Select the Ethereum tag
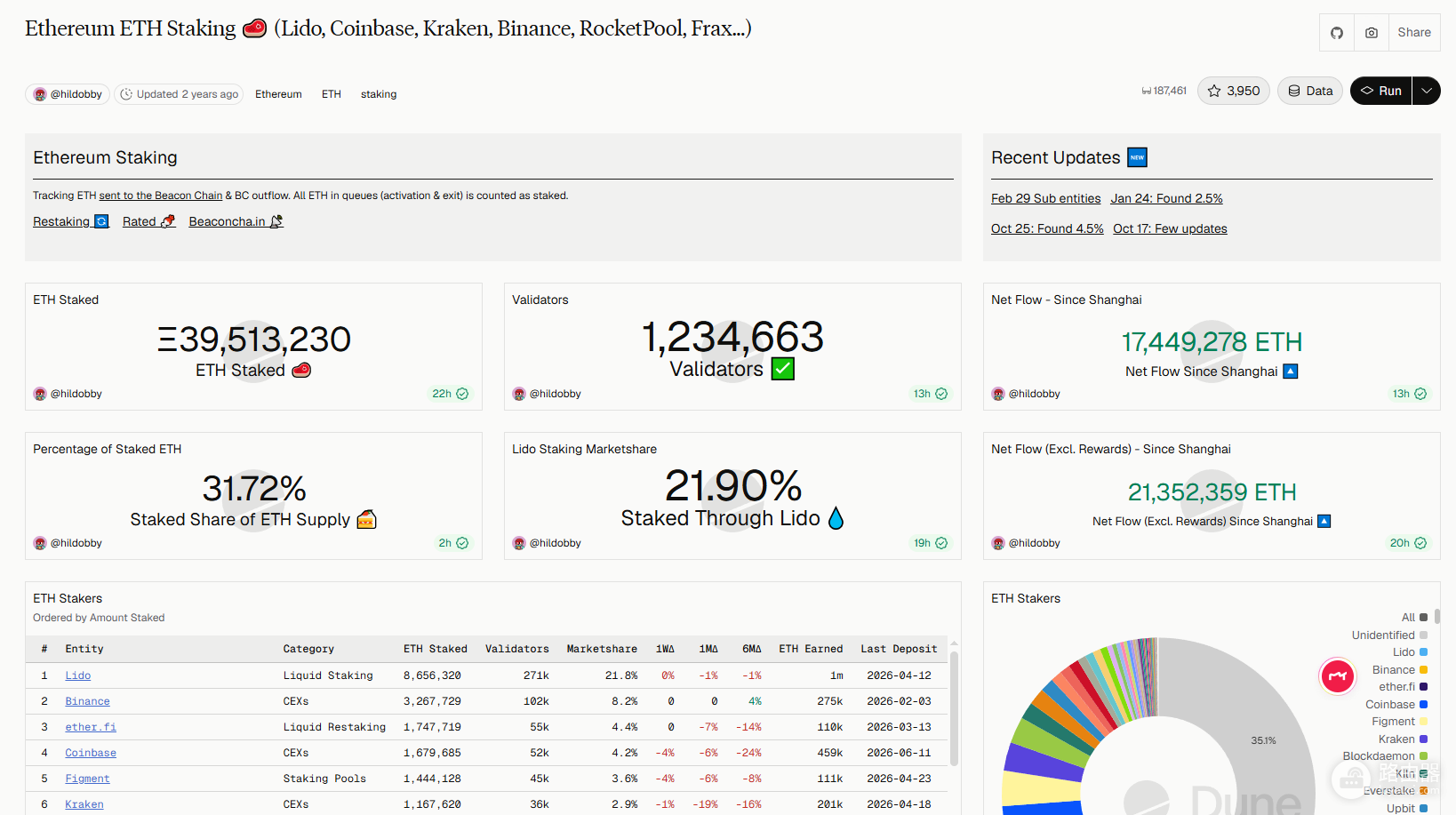1456x815 pixels. pos(278,94)
